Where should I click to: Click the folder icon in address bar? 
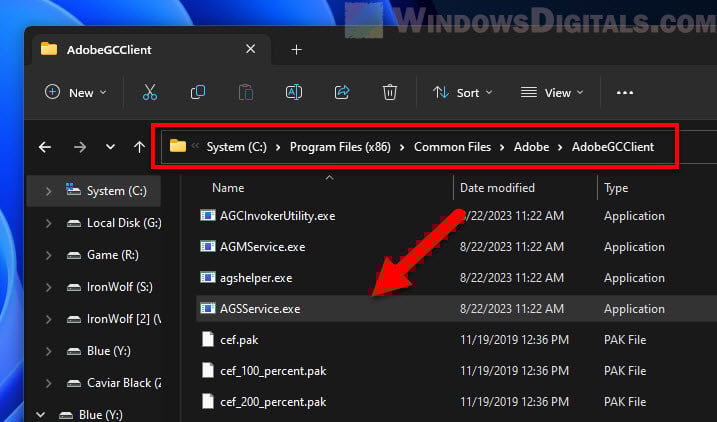pos(177,146)
